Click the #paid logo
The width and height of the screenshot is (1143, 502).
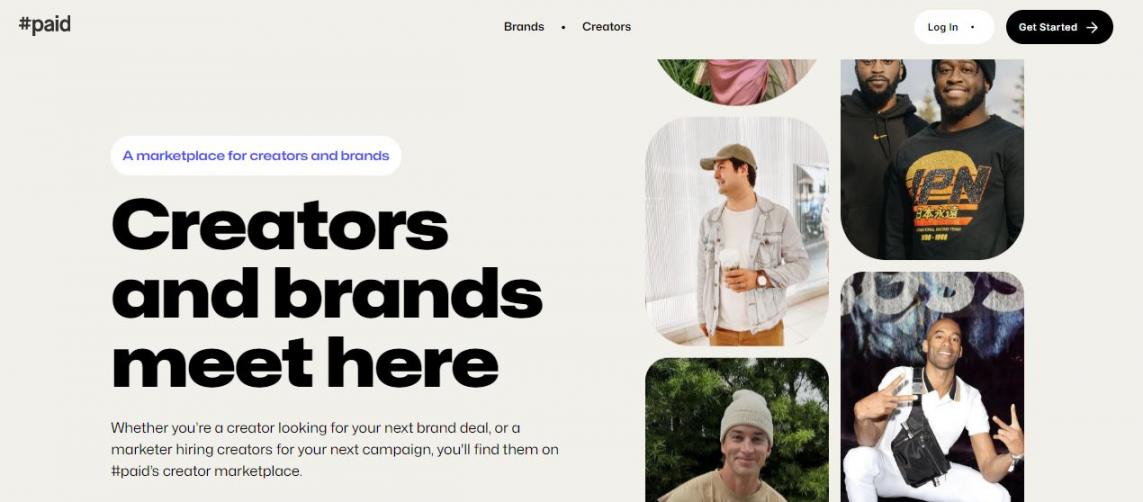[x=44, y=25]
